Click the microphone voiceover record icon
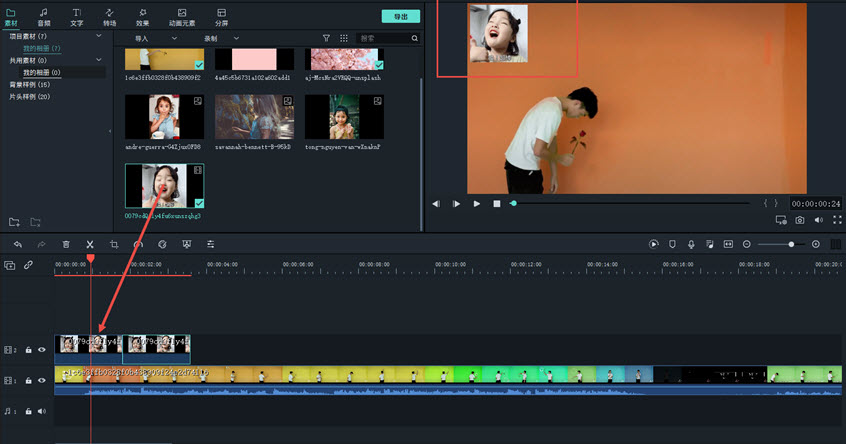 [x=691, y=244]
